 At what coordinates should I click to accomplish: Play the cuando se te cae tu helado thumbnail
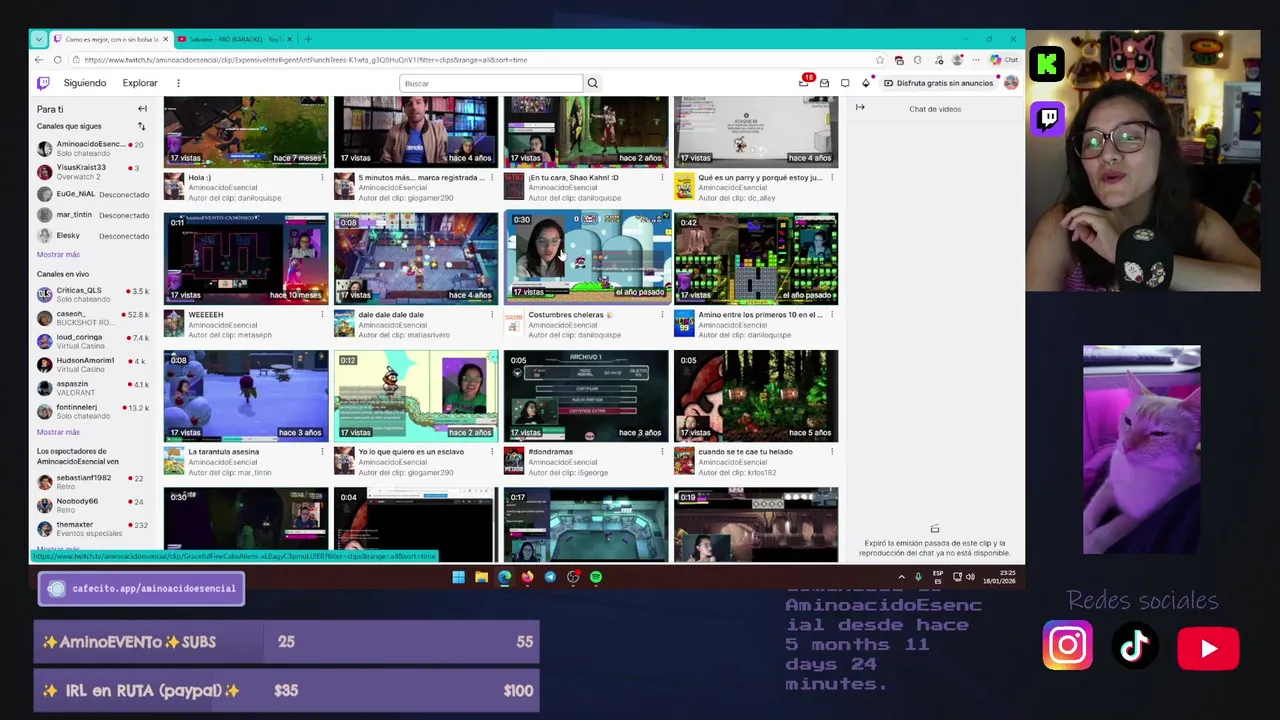click(x=756, y=396)
